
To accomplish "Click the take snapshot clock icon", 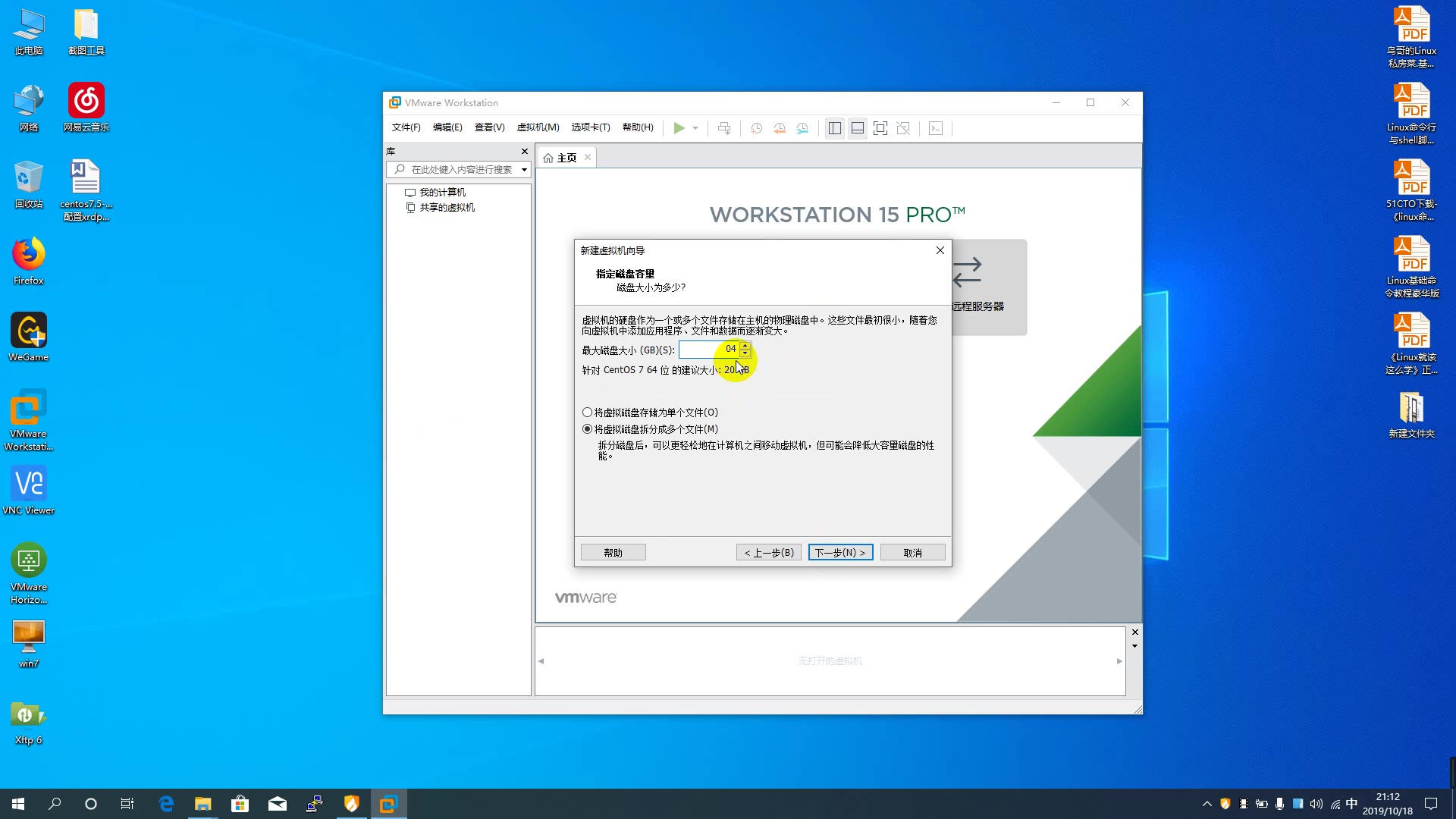I will click(x=756, y=128).
